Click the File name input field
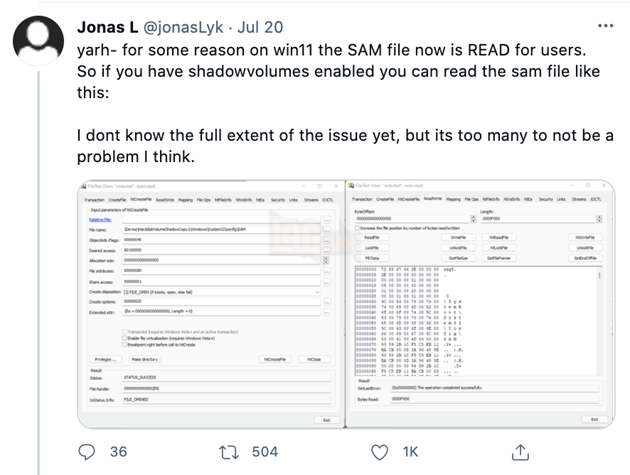Viewport: 630px width, 475px height. [x=220, y=229]
